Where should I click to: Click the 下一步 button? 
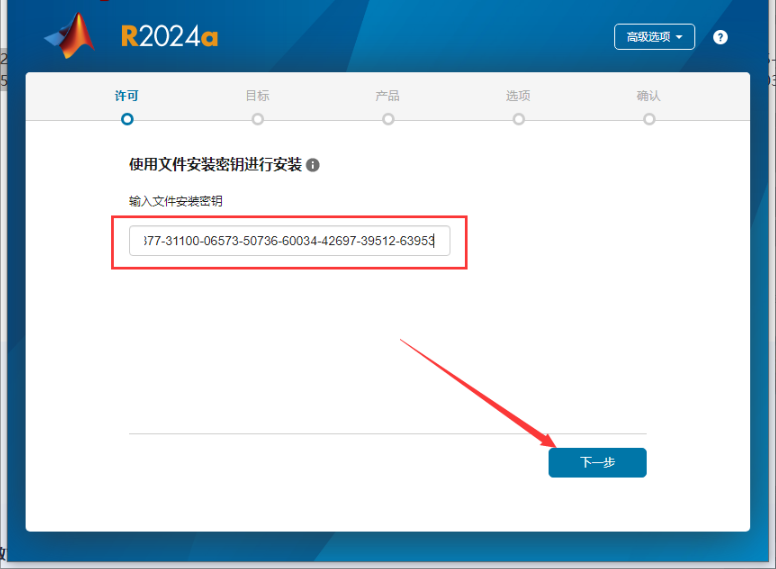pyautogui.click(x=597, y=463)
